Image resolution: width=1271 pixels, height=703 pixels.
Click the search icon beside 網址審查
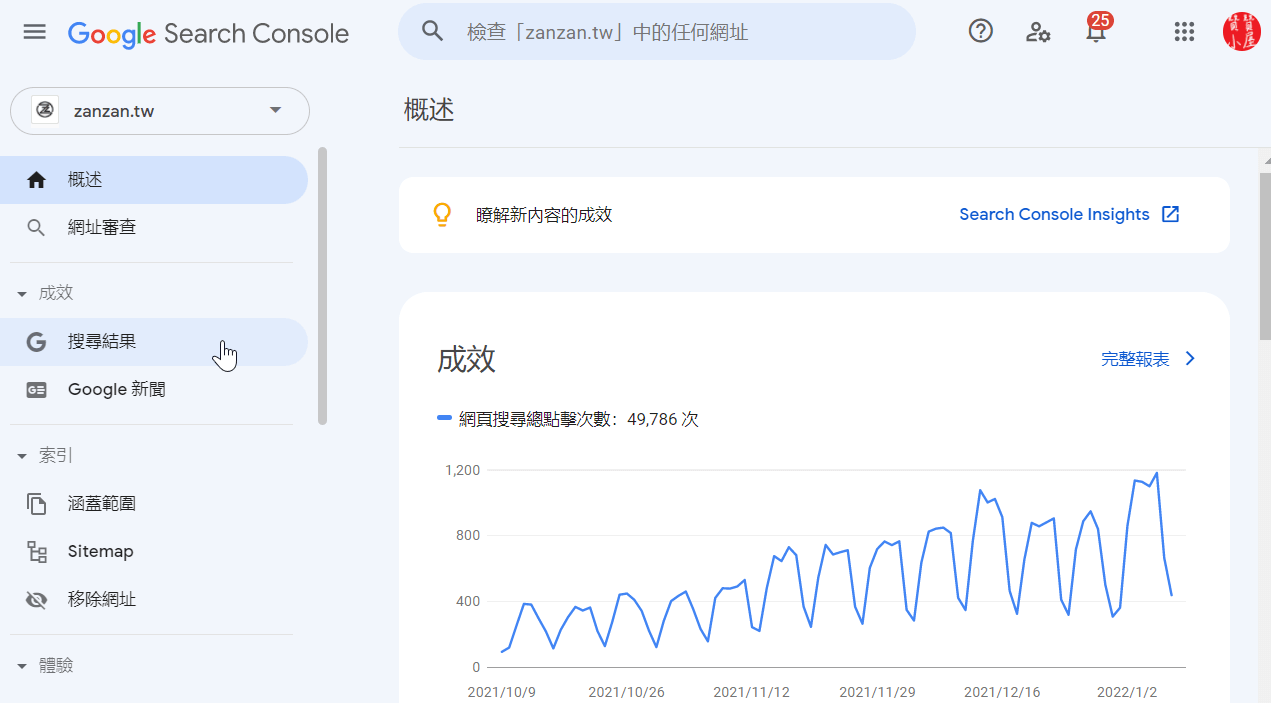36,228
